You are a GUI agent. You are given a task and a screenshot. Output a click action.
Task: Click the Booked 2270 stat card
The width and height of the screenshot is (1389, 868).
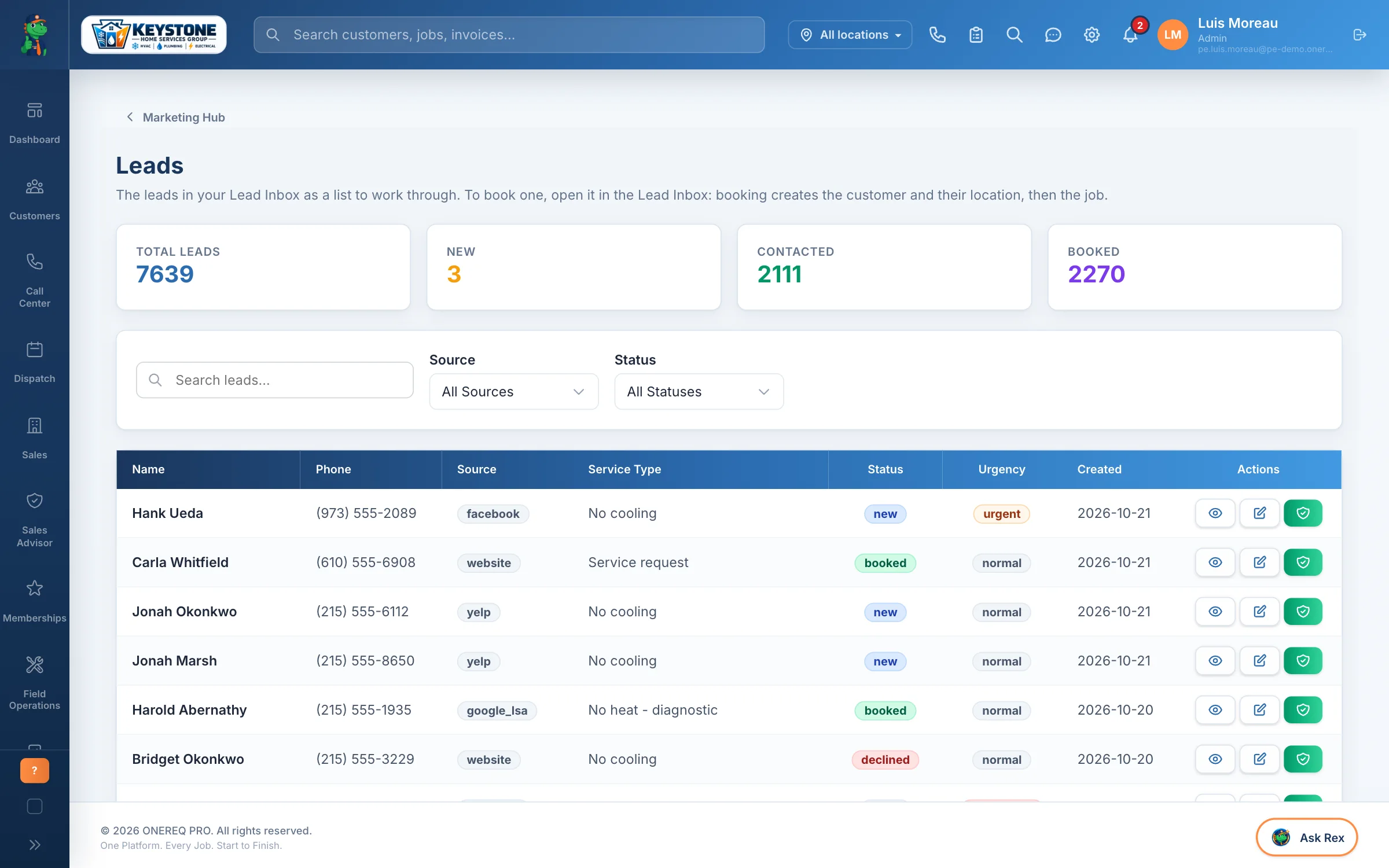pos(1195,267)
